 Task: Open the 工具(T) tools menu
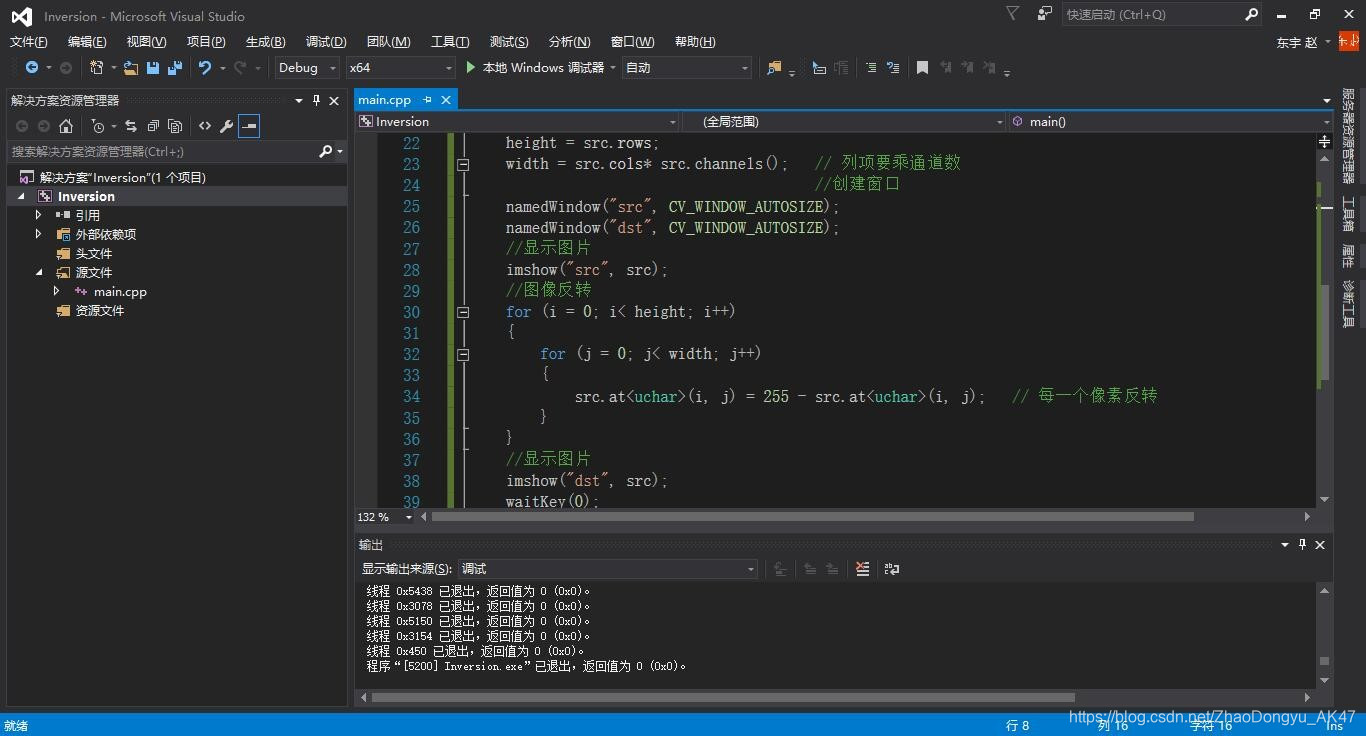[450, 41]
